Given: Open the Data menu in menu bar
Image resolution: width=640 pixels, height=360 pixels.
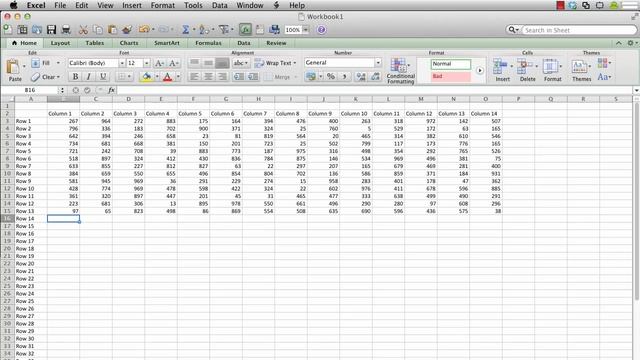Looking at the screenshot, I should pyautogui.click(x=220, y=5).
